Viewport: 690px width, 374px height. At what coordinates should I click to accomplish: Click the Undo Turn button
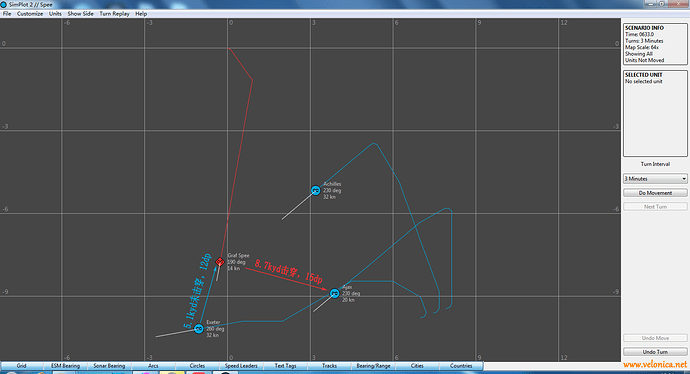pos(655,352)
